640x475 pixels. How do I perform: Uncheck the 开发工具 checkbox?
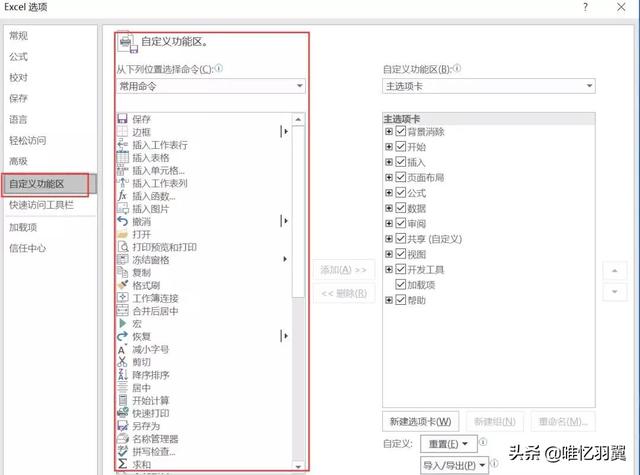pos(400,269)
